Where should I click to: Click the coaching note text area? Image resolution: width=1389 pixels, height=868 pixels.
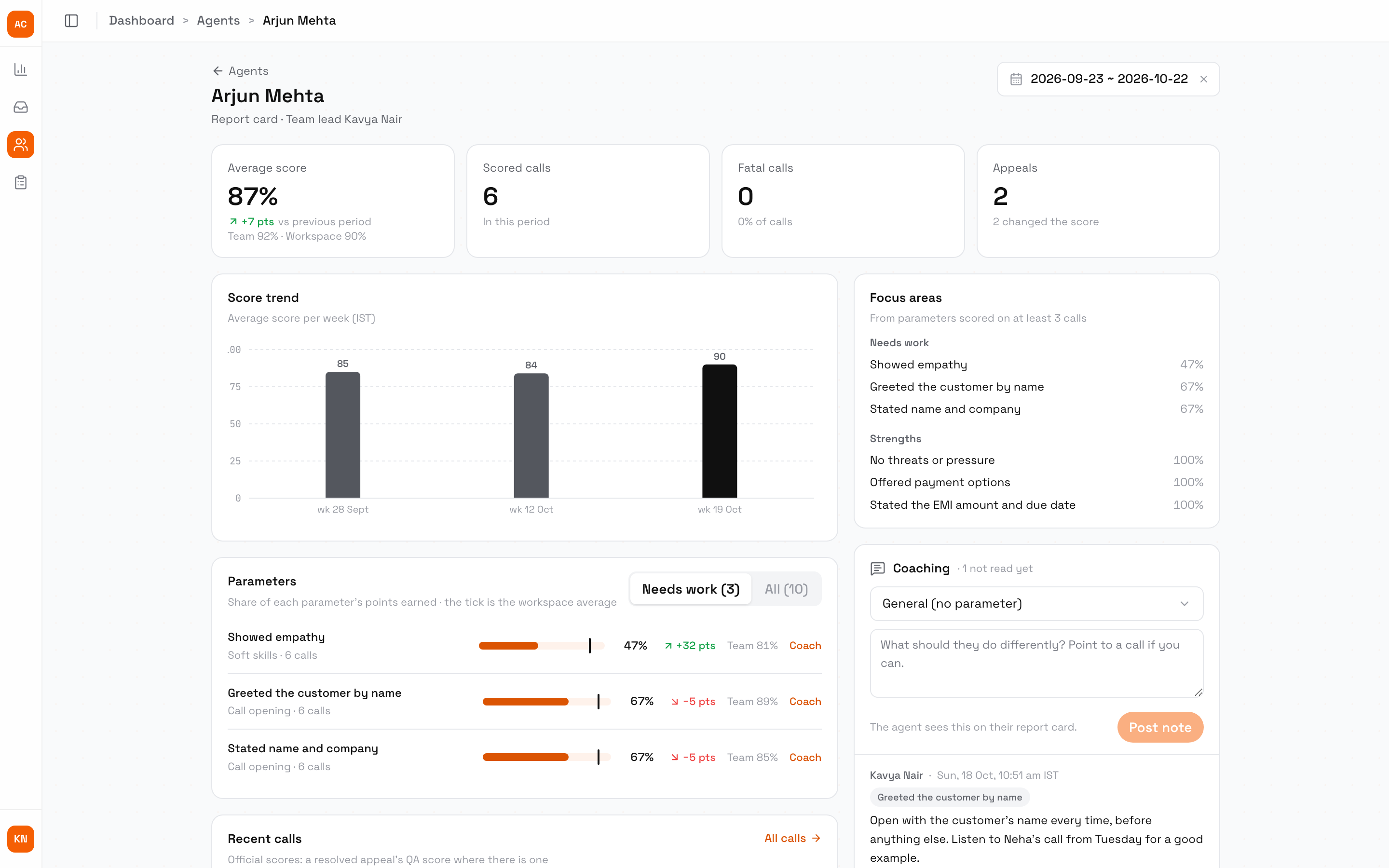(x=1036, y=663)
